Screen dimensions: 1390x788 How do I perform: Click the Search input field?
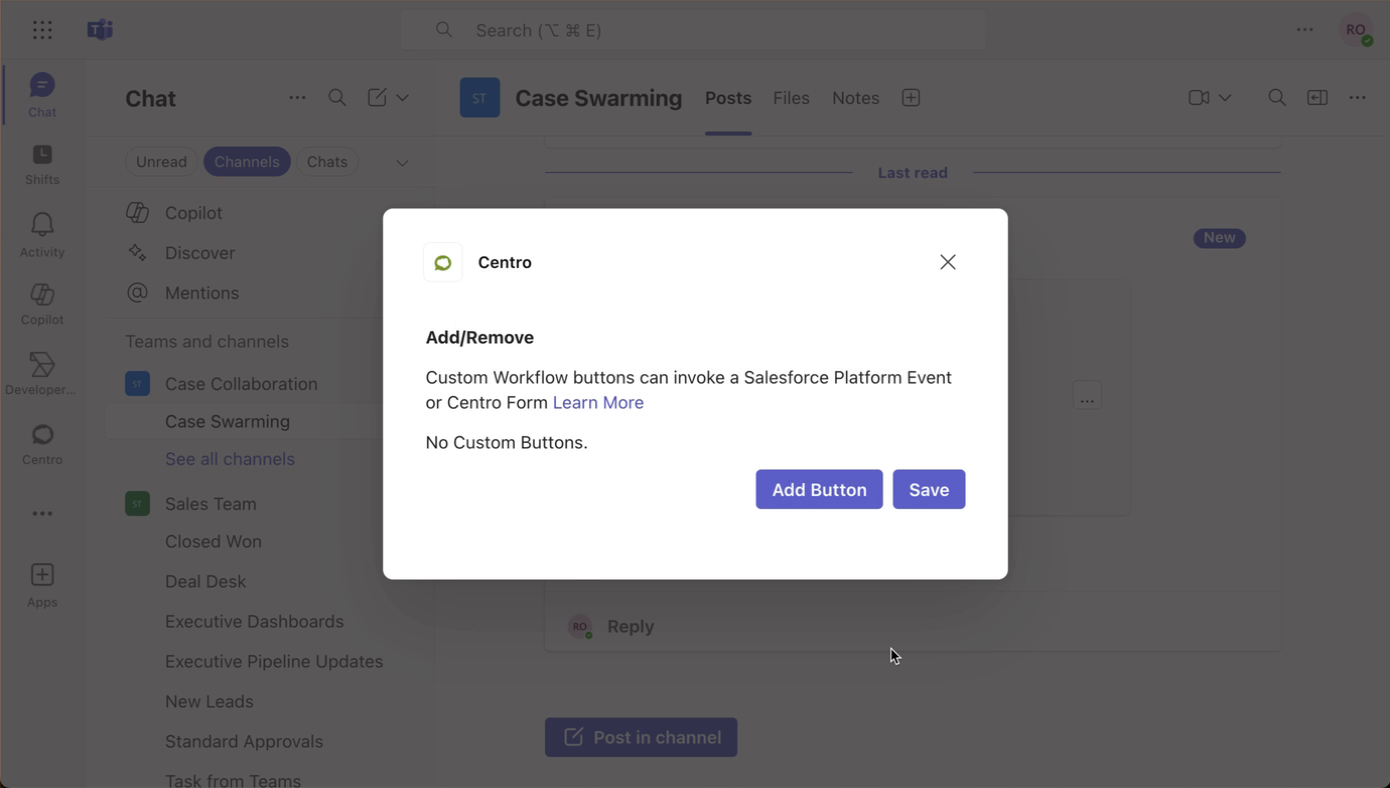coord(693,30)
